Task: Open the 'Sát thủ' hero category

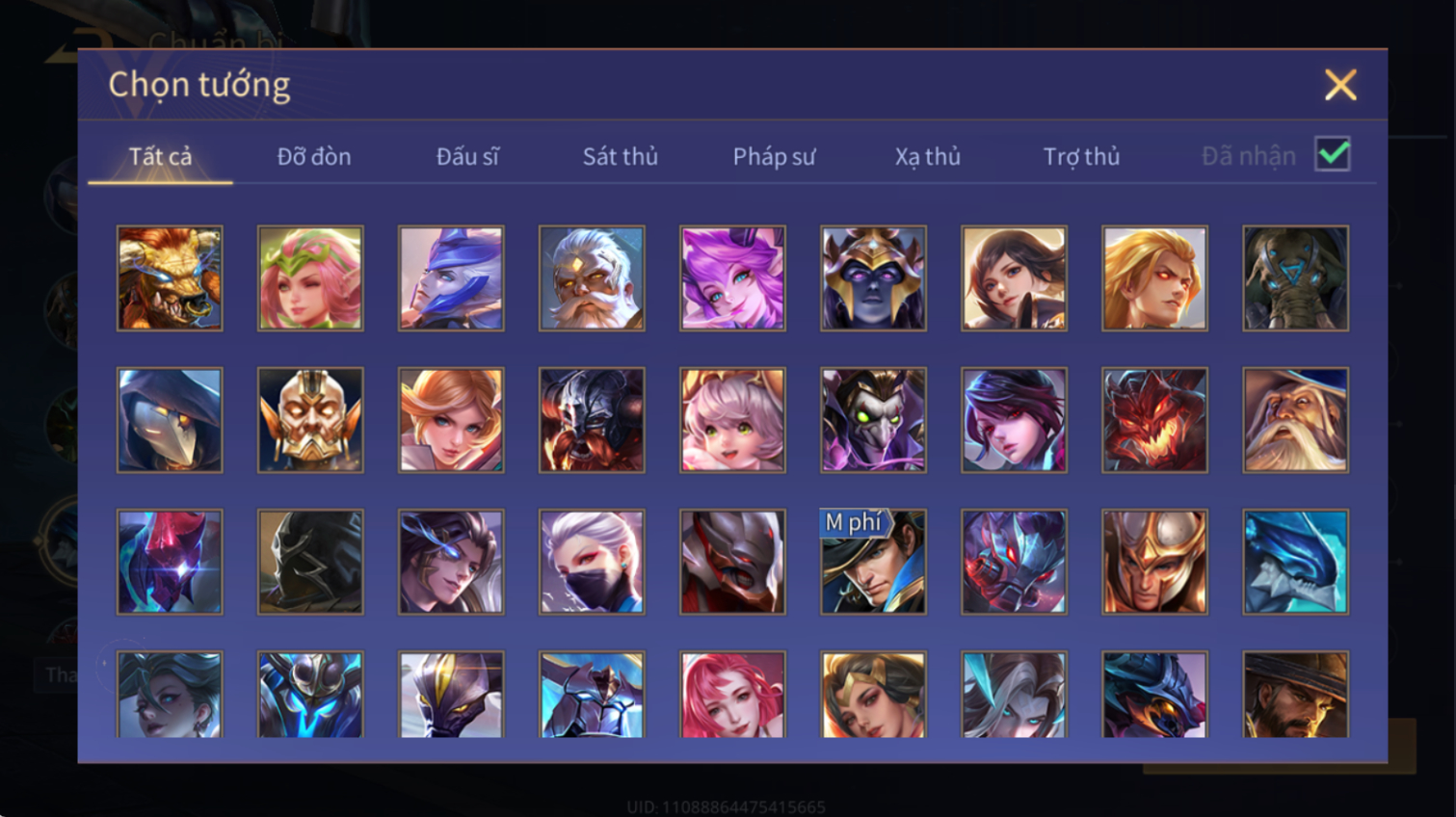Action: point(621,156)
